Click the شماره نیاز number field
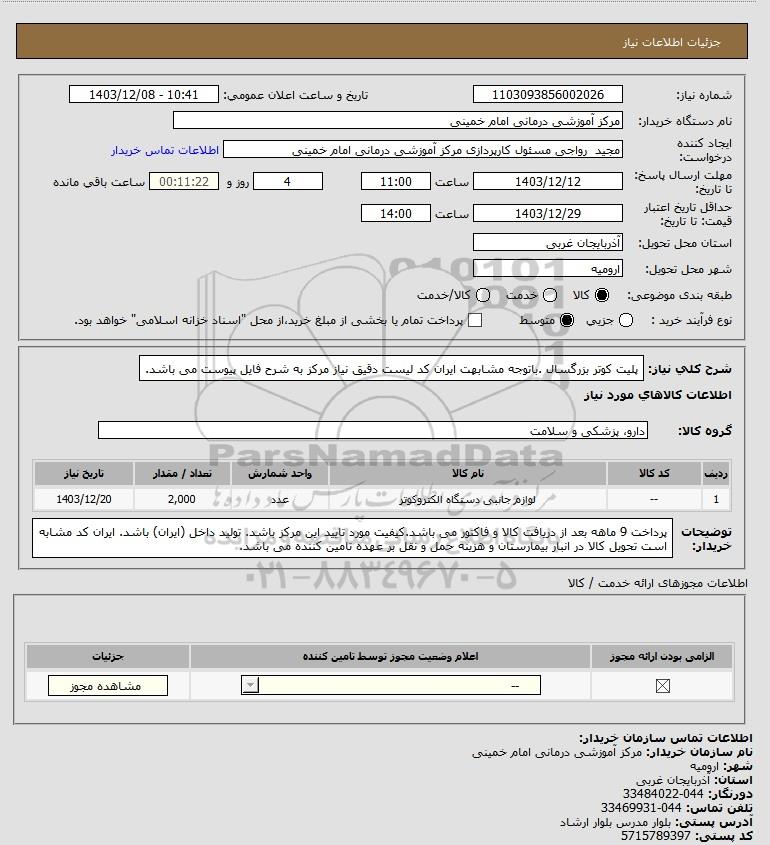This screenshot has height=845, width=770. pyautogui.click(x=547, y=94)
